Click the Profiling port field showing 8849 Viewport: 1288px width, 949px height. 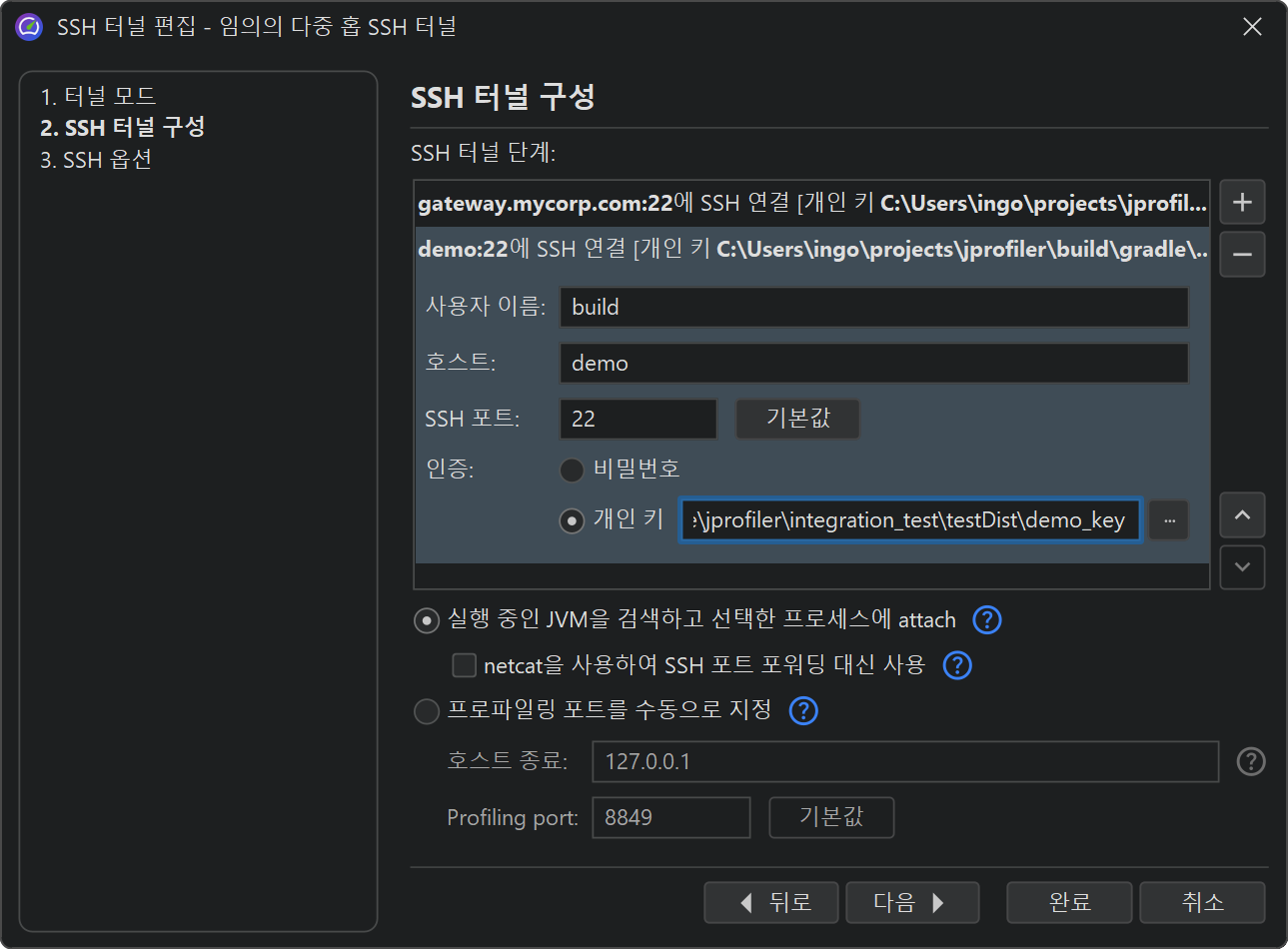coord(671,818)
